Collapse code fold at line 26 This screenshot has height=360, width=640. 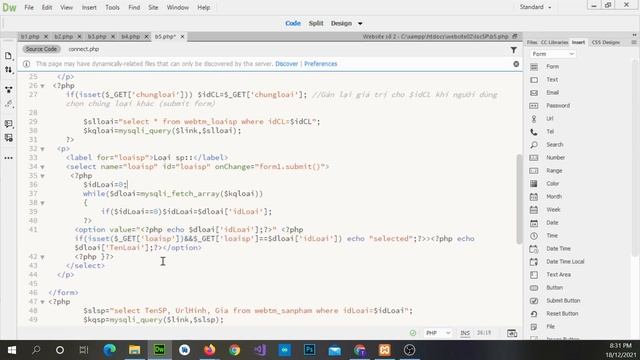click(x=42, y=86)
